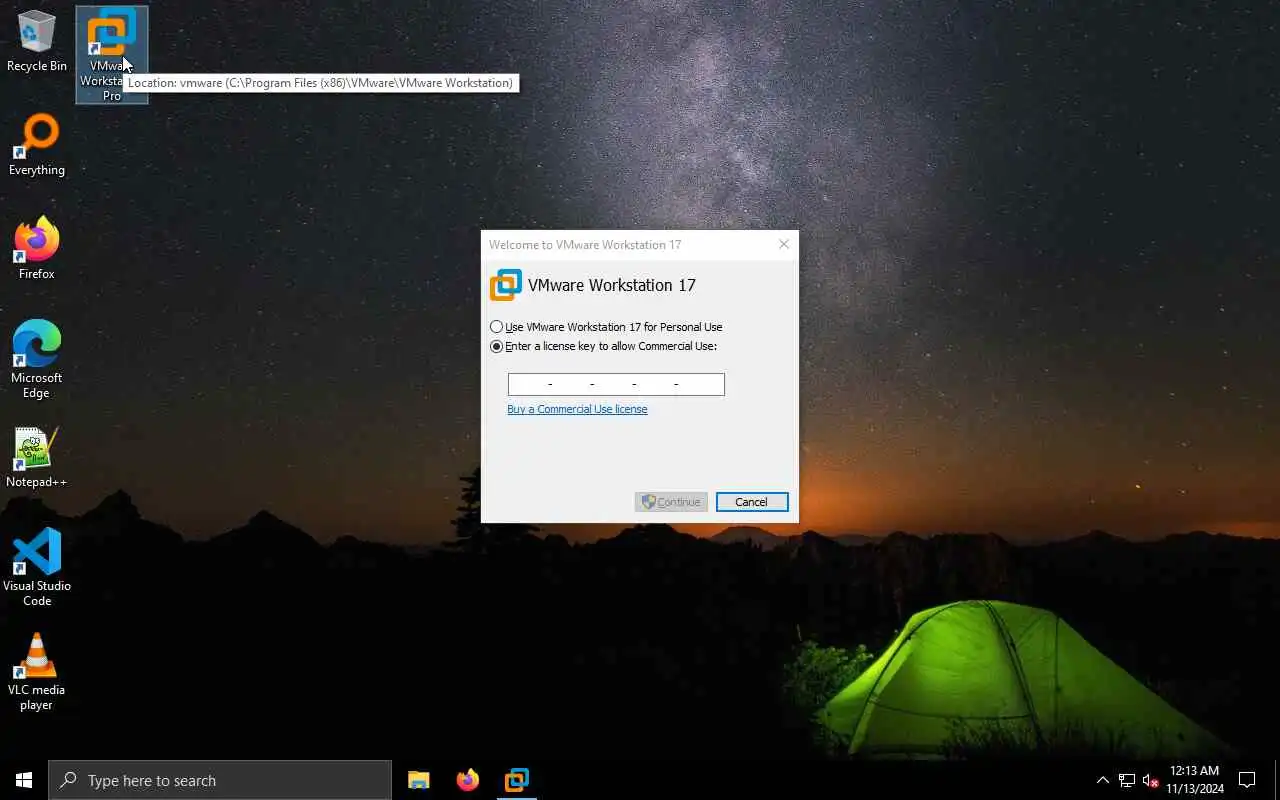Image resolution: width=1280 pixels, height=800 pixels.
Task: Open the muted volume tray icon
Action: tap(1150, 780)
